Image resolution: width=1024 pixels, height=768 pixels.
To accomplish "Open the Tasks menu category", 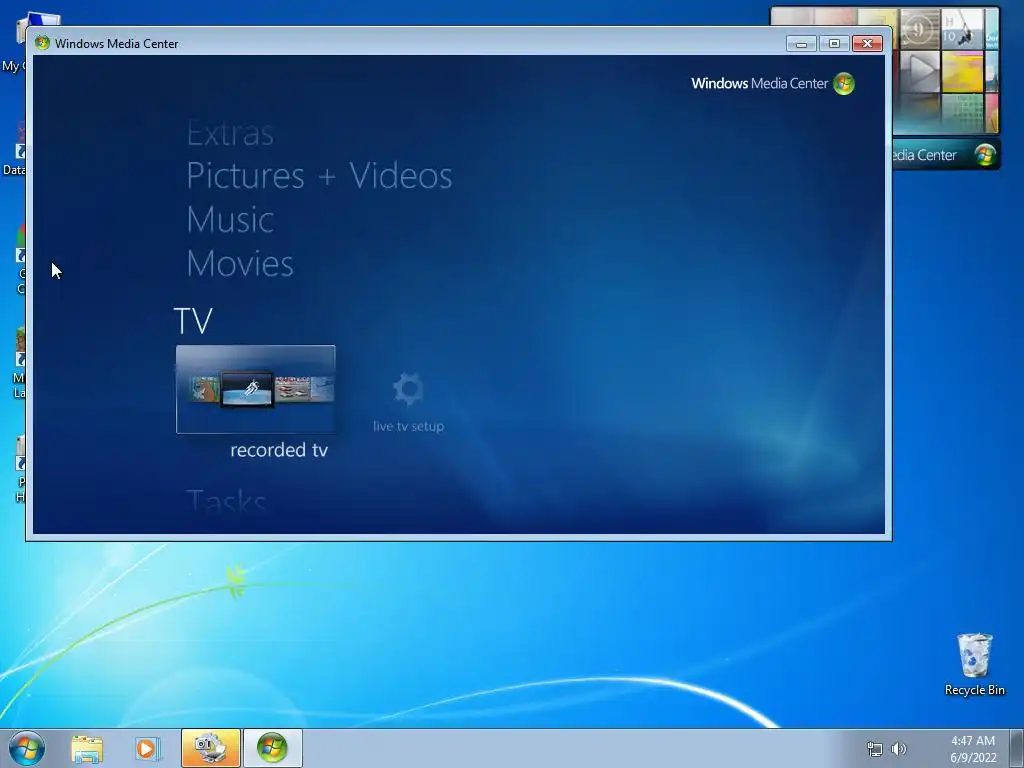I will click(x=226, y=502).
